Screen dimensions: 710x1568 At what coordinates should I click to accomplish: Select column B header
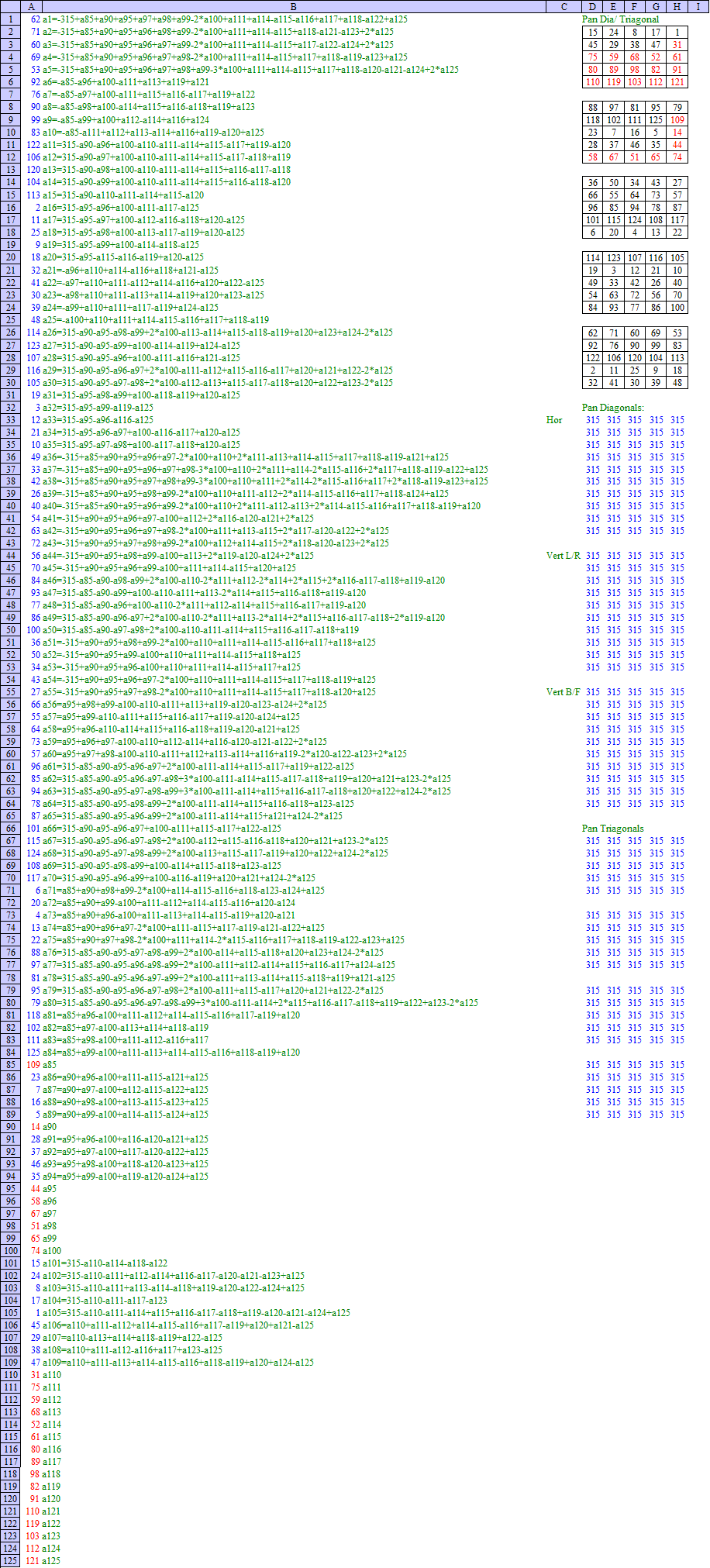pyautogui.click(x=293, y=6)
